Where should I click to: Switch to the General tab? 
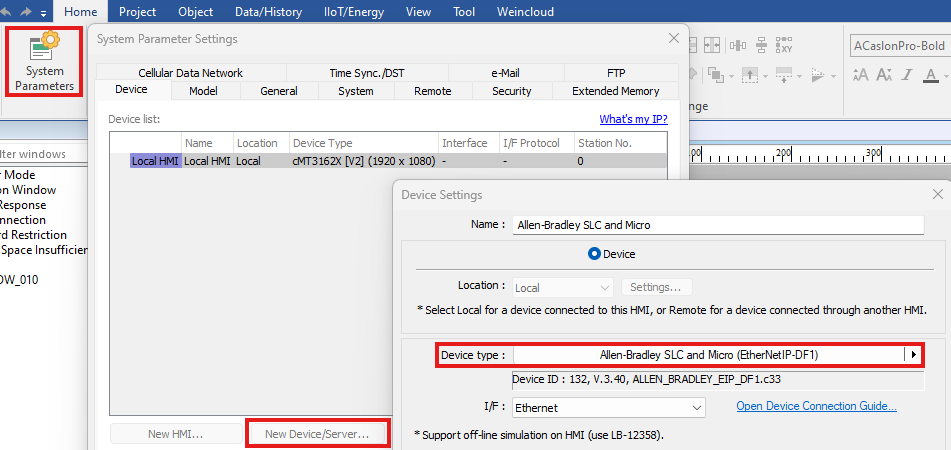[279, 91]
